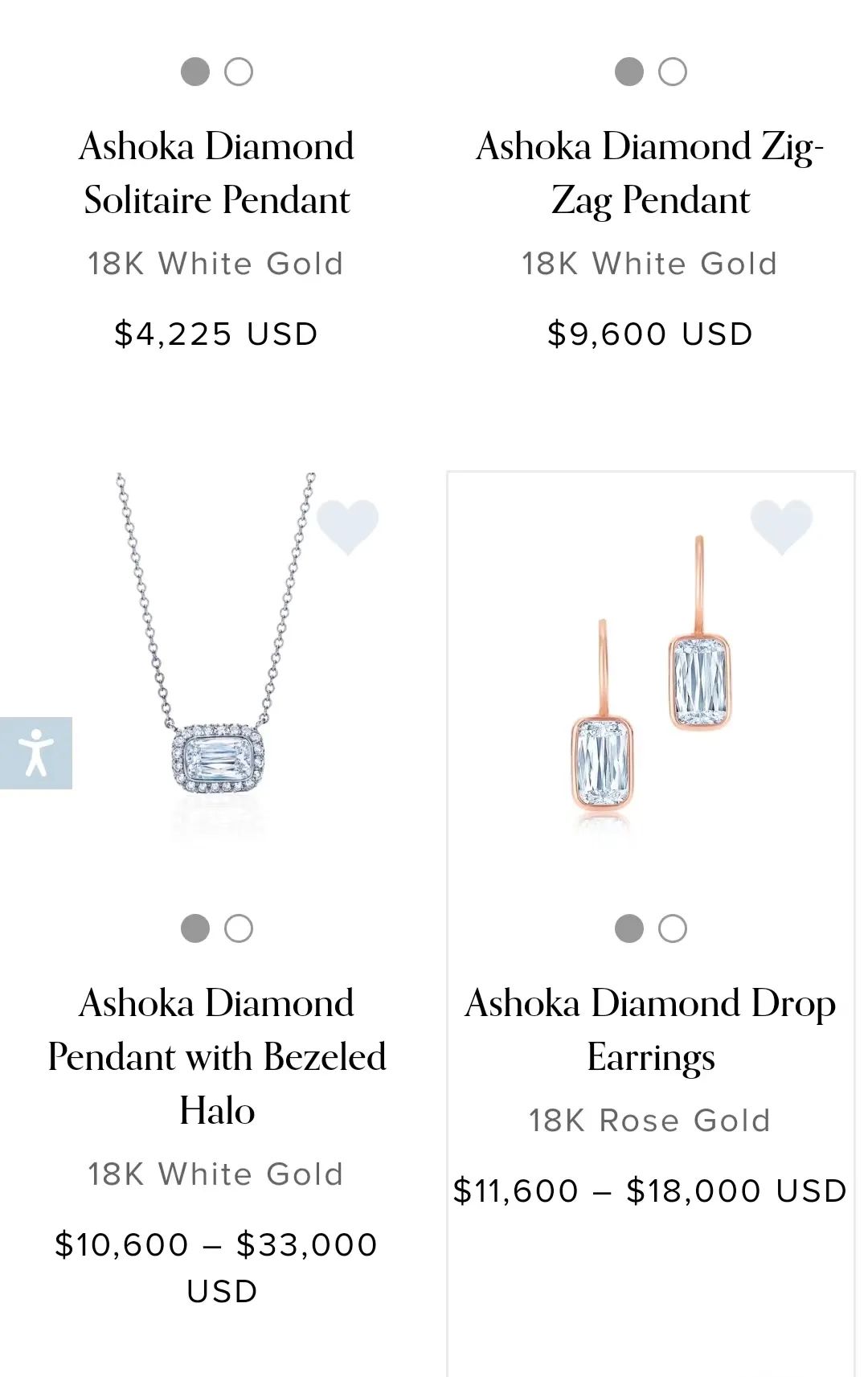Select second image dot for Zig-Zag Pendant
Viewport: 868px width, 1377px height.
coord(673,72)
